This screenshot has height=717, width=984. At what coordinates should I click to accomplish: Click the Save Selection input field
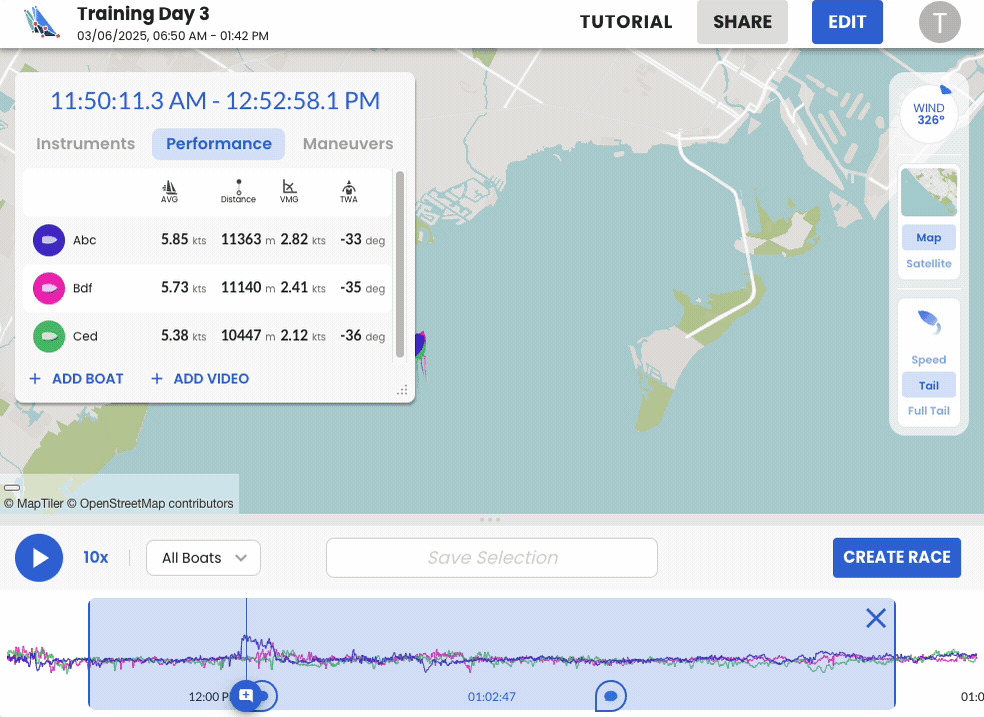point(492,558)
